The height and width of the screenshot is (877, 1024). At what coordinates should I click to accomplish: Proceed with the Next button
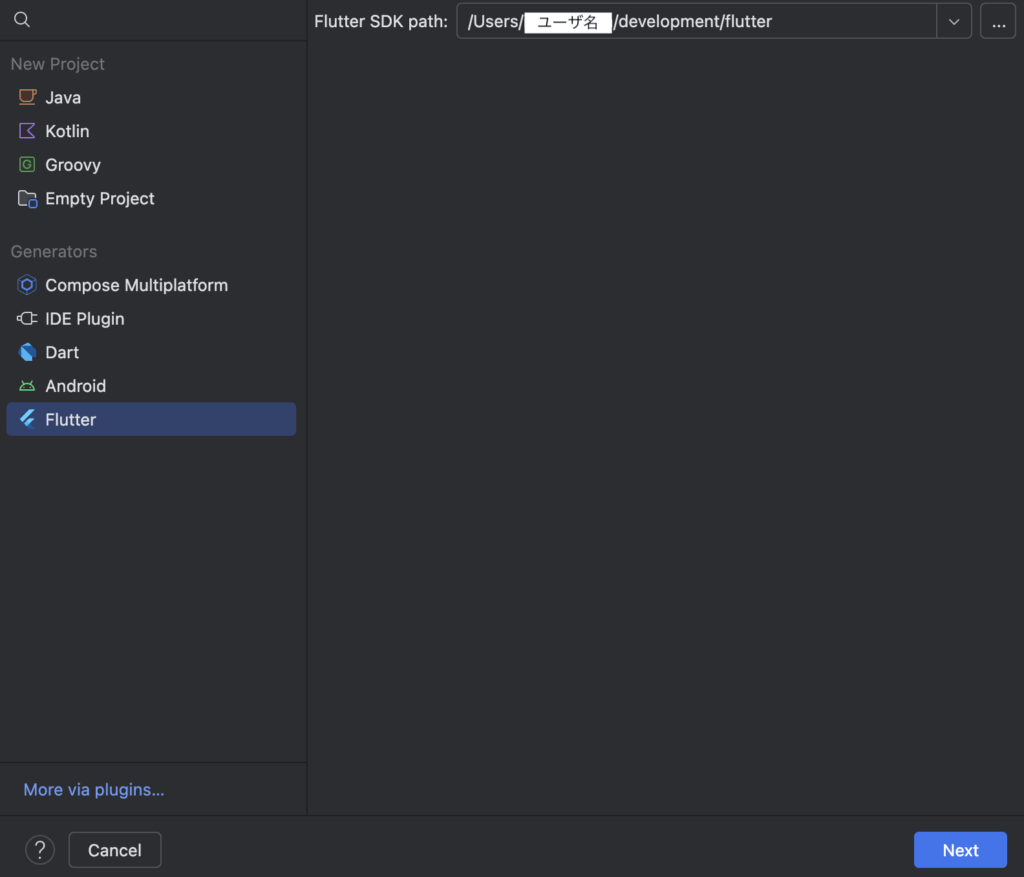pos(960,850)
